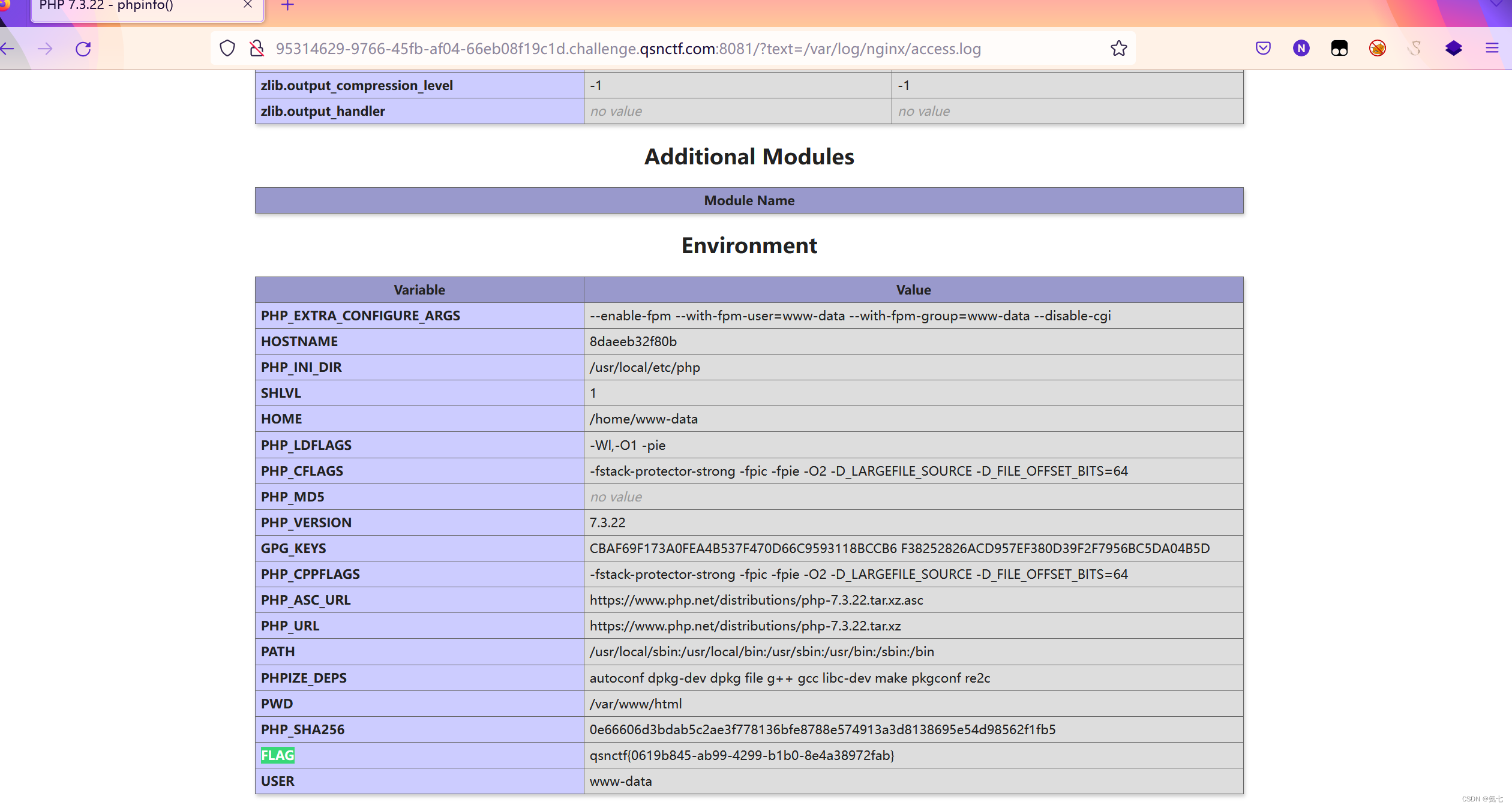Bookmark this page with the star
This screenshot has width=1512, height=808.
1118,48
